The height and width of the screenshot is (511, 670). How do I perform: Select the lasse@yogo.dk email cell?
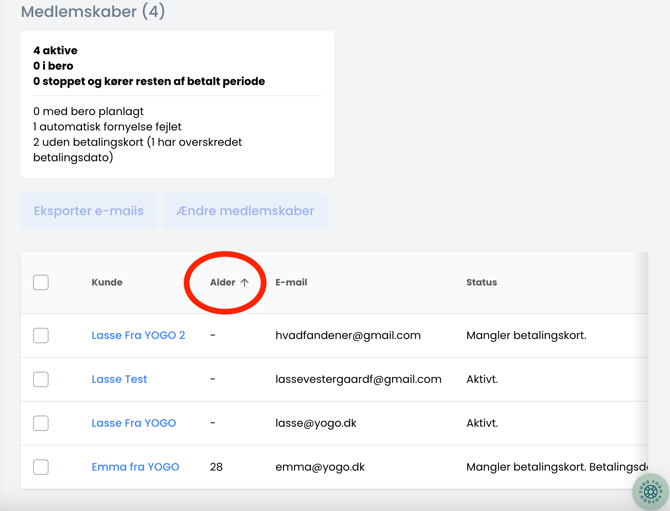coord(316,423)
